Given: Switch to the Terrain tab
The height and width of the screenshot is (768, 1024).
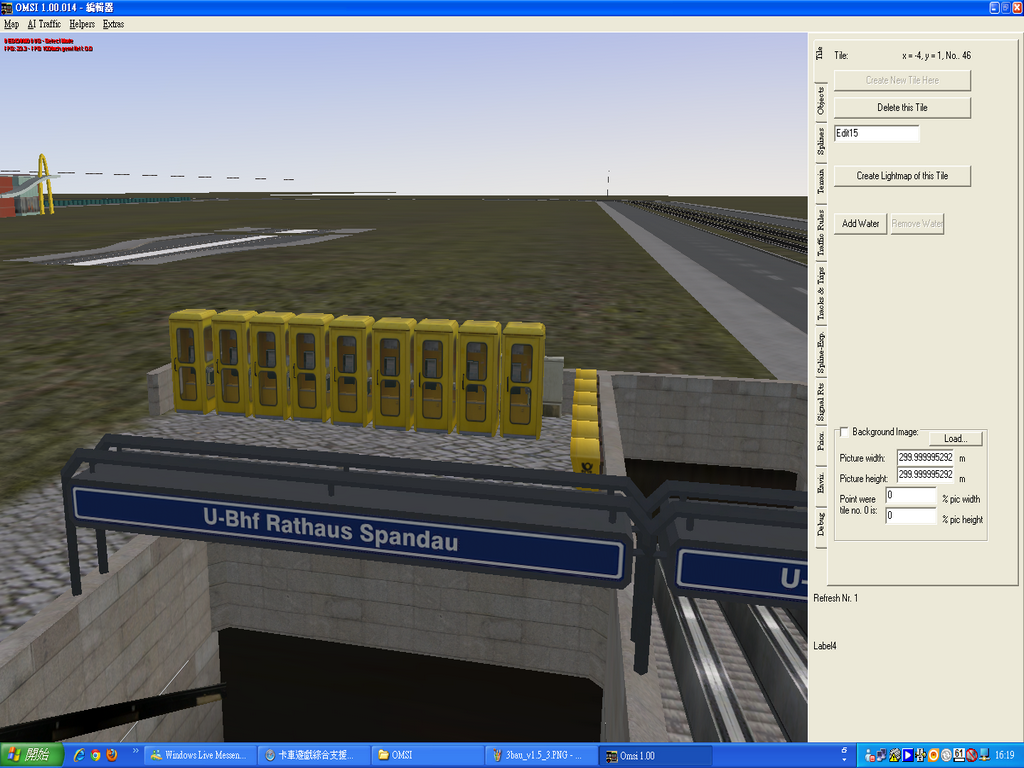Looking at the screenshot, I should point(820,181).
